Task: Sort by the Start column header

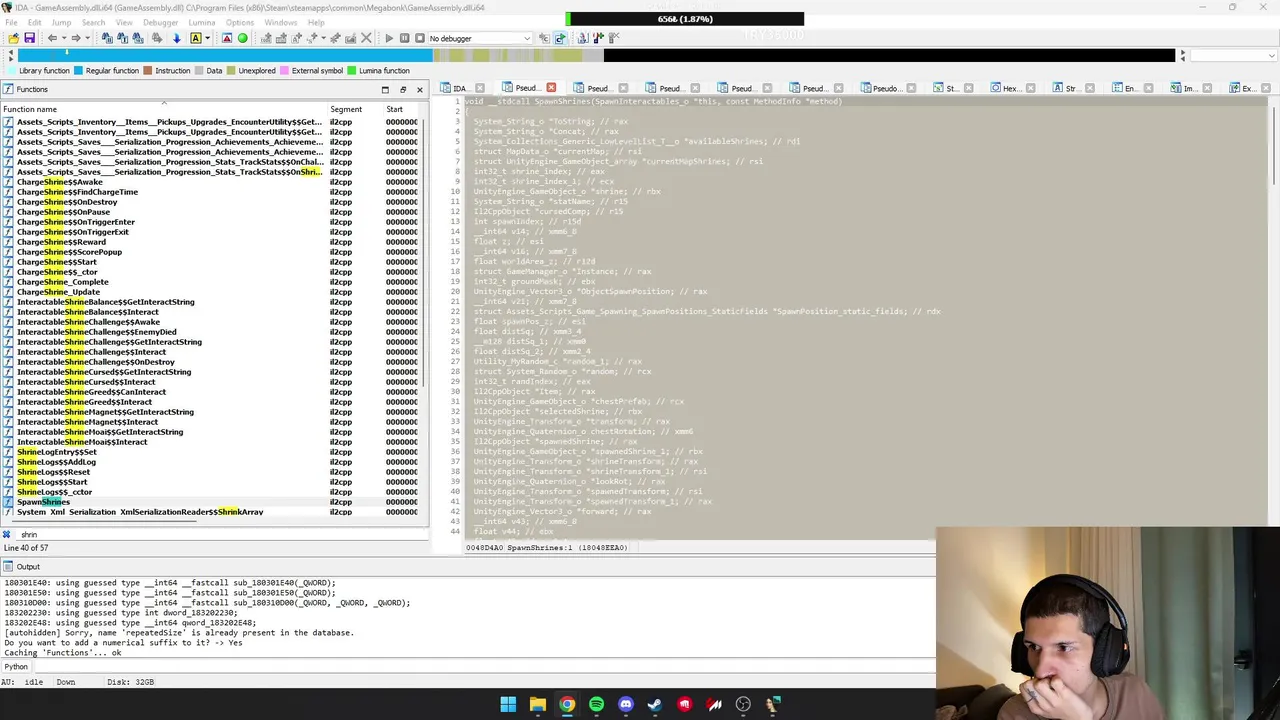Action: [x=395, y=109]
